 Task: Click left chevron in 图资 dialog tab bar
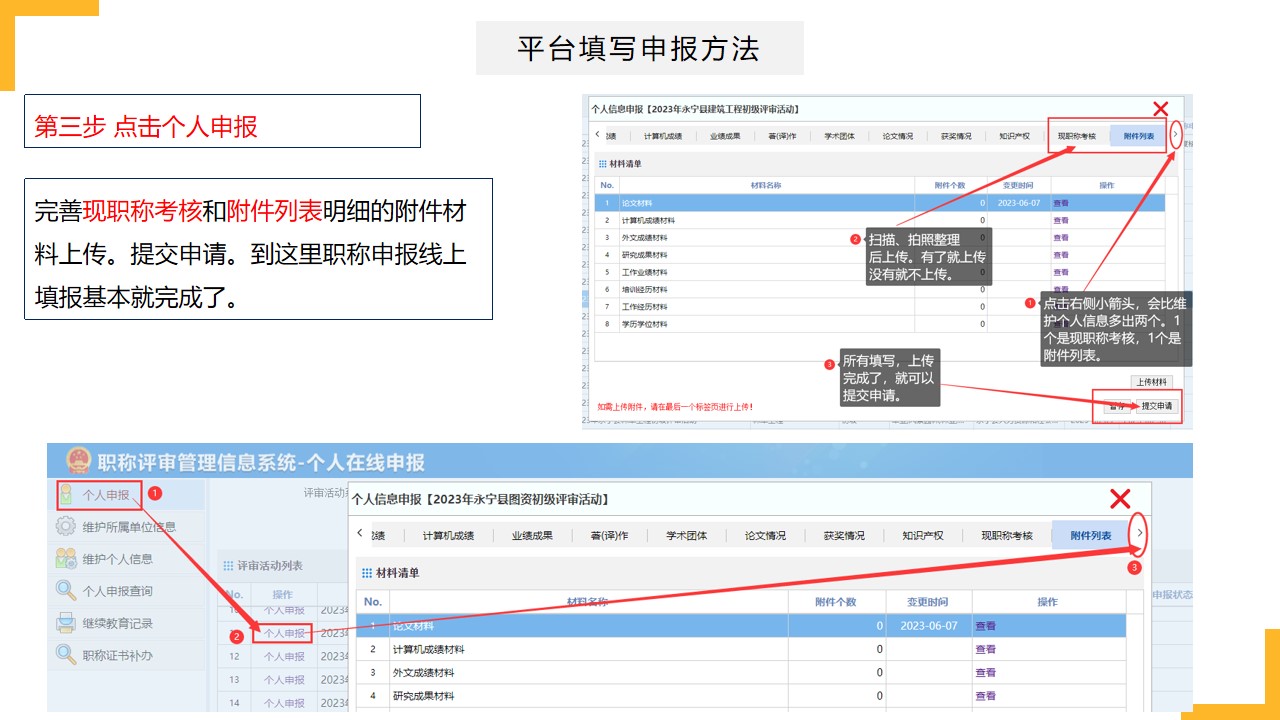360,534
